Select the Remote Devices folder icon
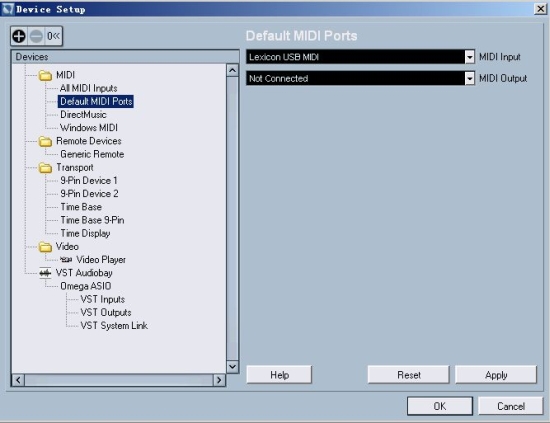550x423 pixels. click(x=45, y=141)
